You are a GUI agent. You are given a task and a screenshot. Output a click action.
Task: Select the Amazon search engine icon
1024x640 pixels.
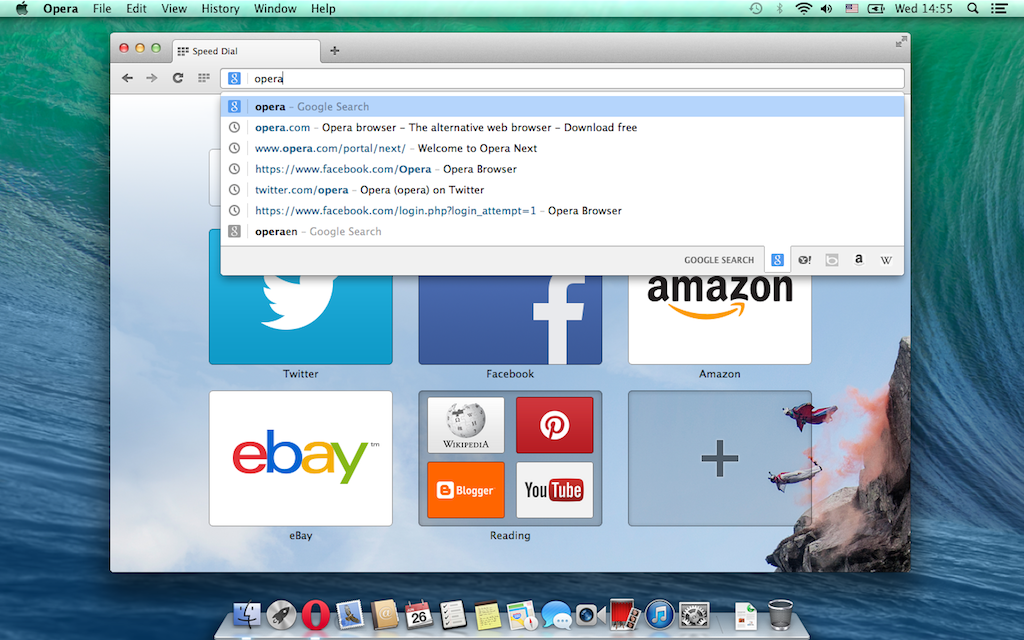click(858, 260)
